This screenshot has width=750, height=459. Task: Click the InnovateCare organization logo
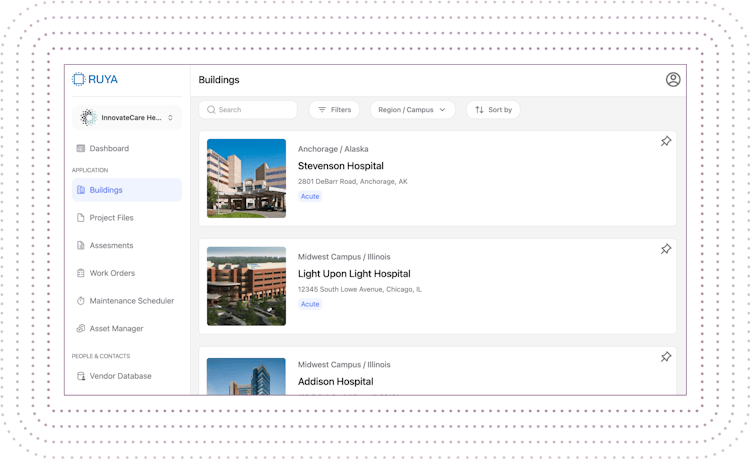click(88, 118)
